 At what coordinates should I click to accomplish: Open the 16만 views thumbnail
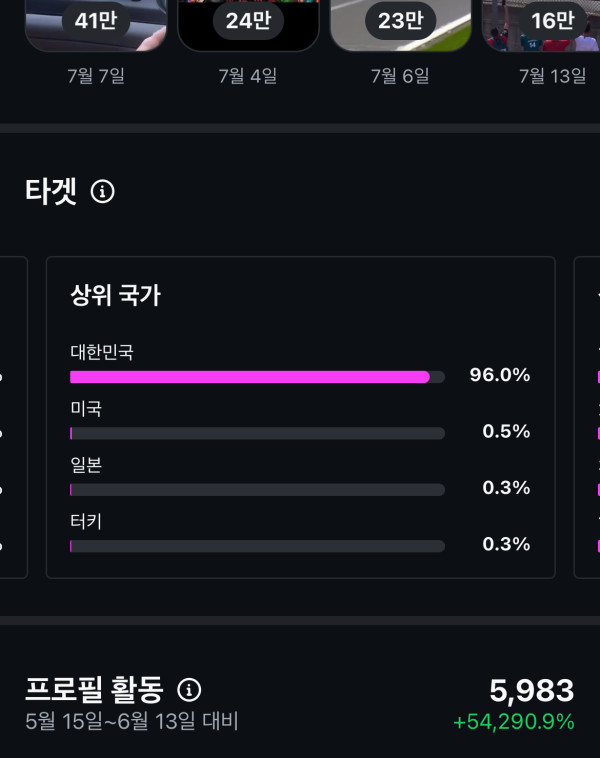(545, 24)
